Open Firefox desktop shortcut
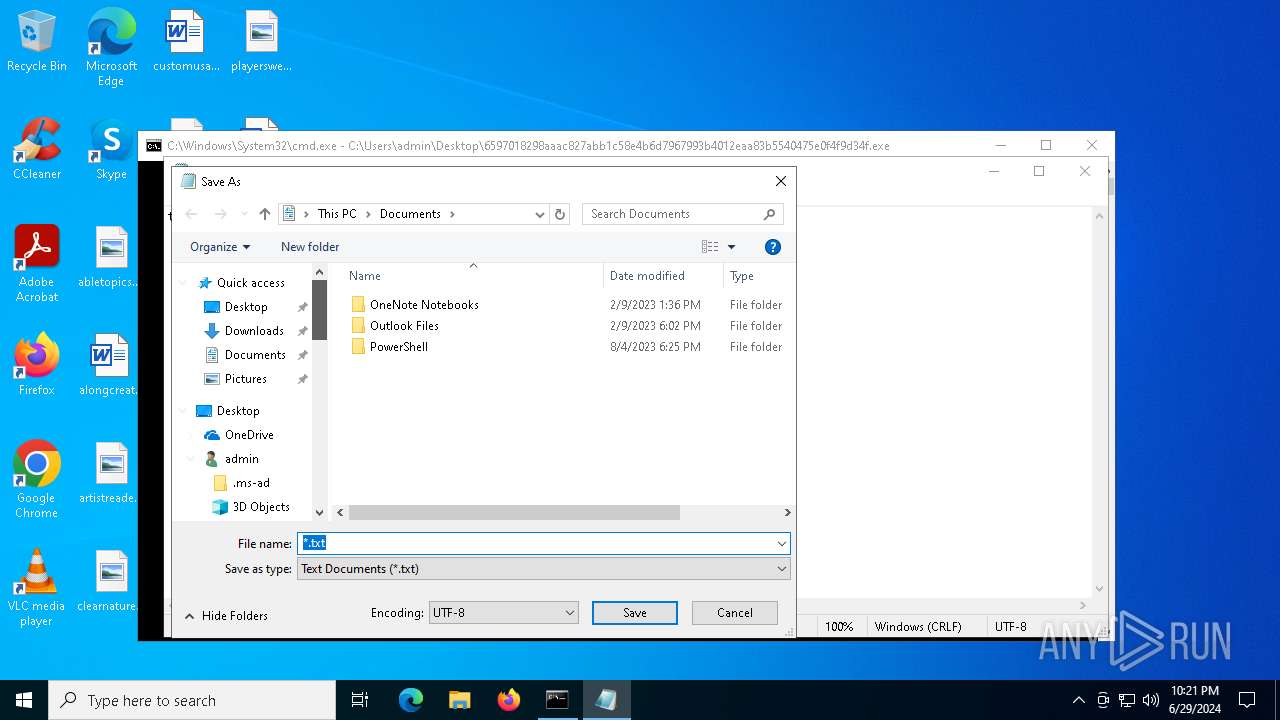The image size is (1280, 720). pyautogui.click(x=37, y=365)
